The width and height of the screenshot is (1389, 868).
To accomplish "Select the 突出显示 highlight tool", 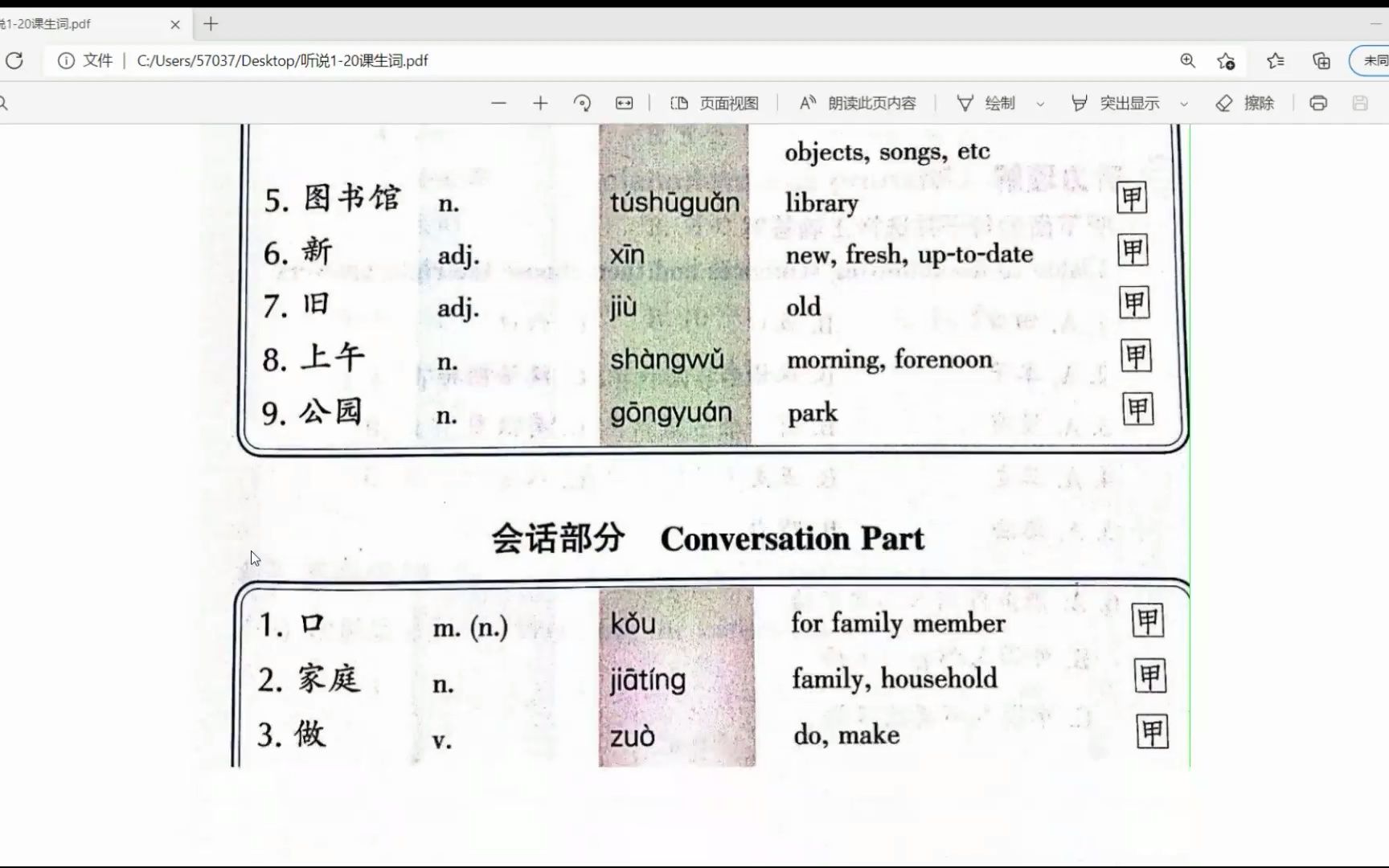I will coord(1116,103).
